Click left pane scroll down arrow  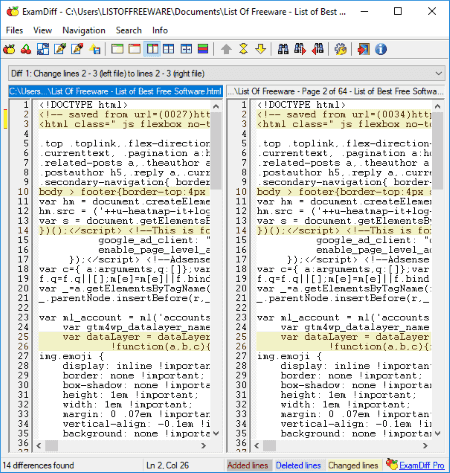click(x=216, y=433)
